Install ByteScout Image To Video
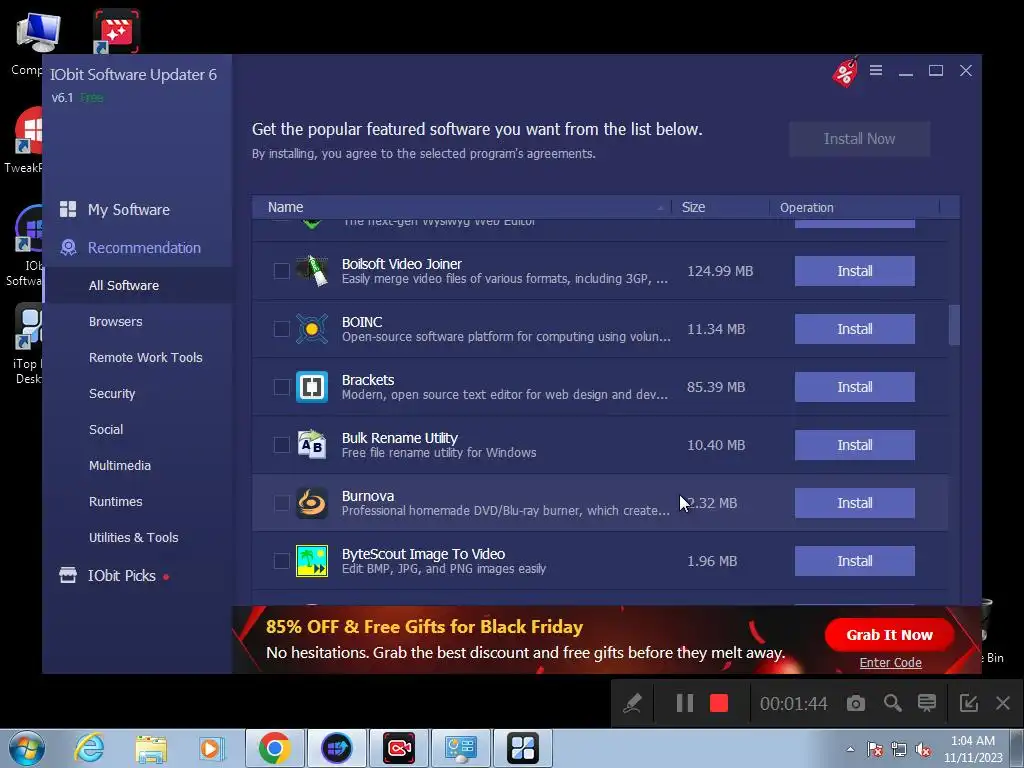This screenshot has height=768, width=1024. click(854, 561)
